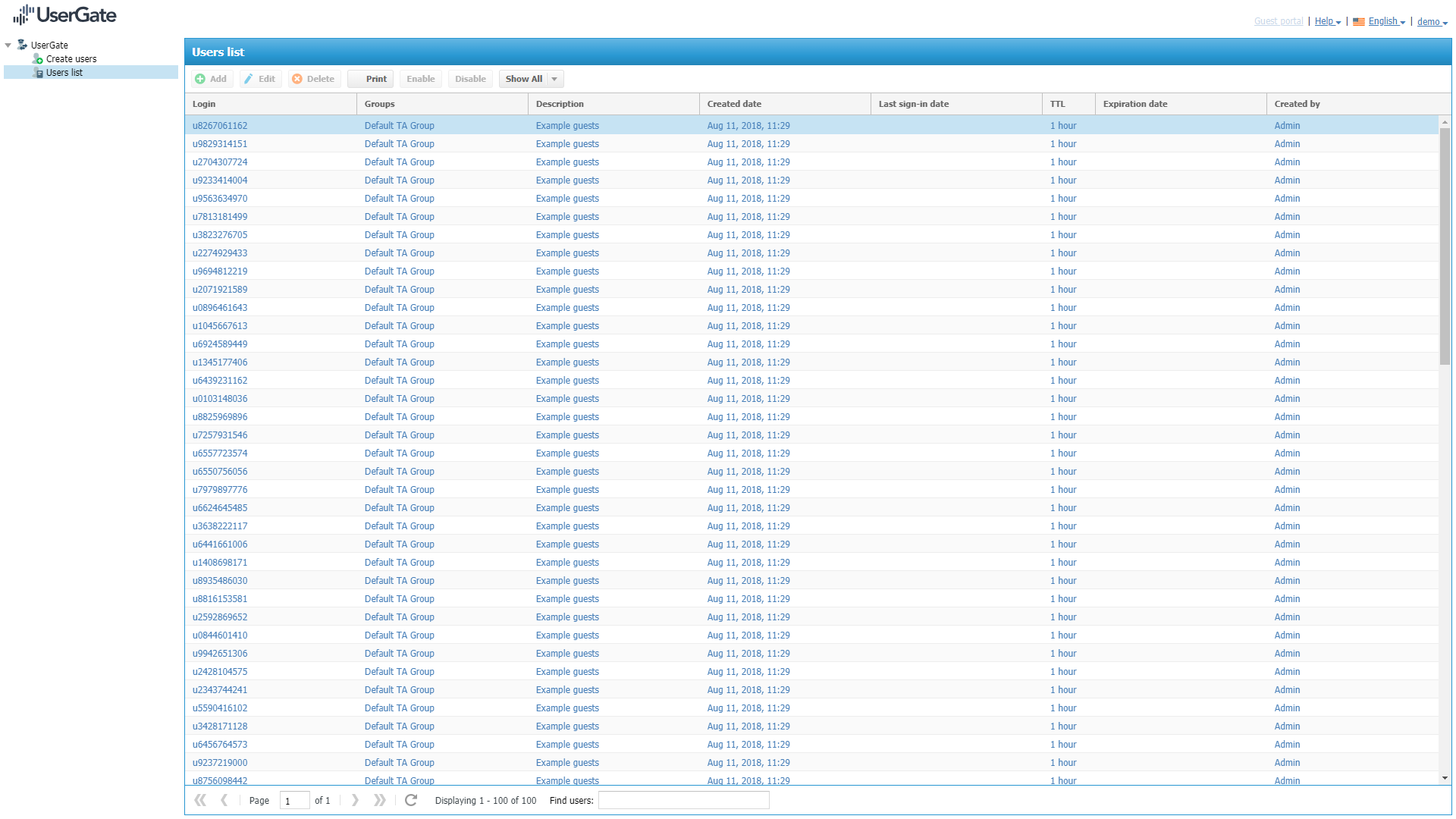Viewport: 1456px width, 819px height.
Task: Click the refresh icon in pagination bar
Action: coord(411,800)
